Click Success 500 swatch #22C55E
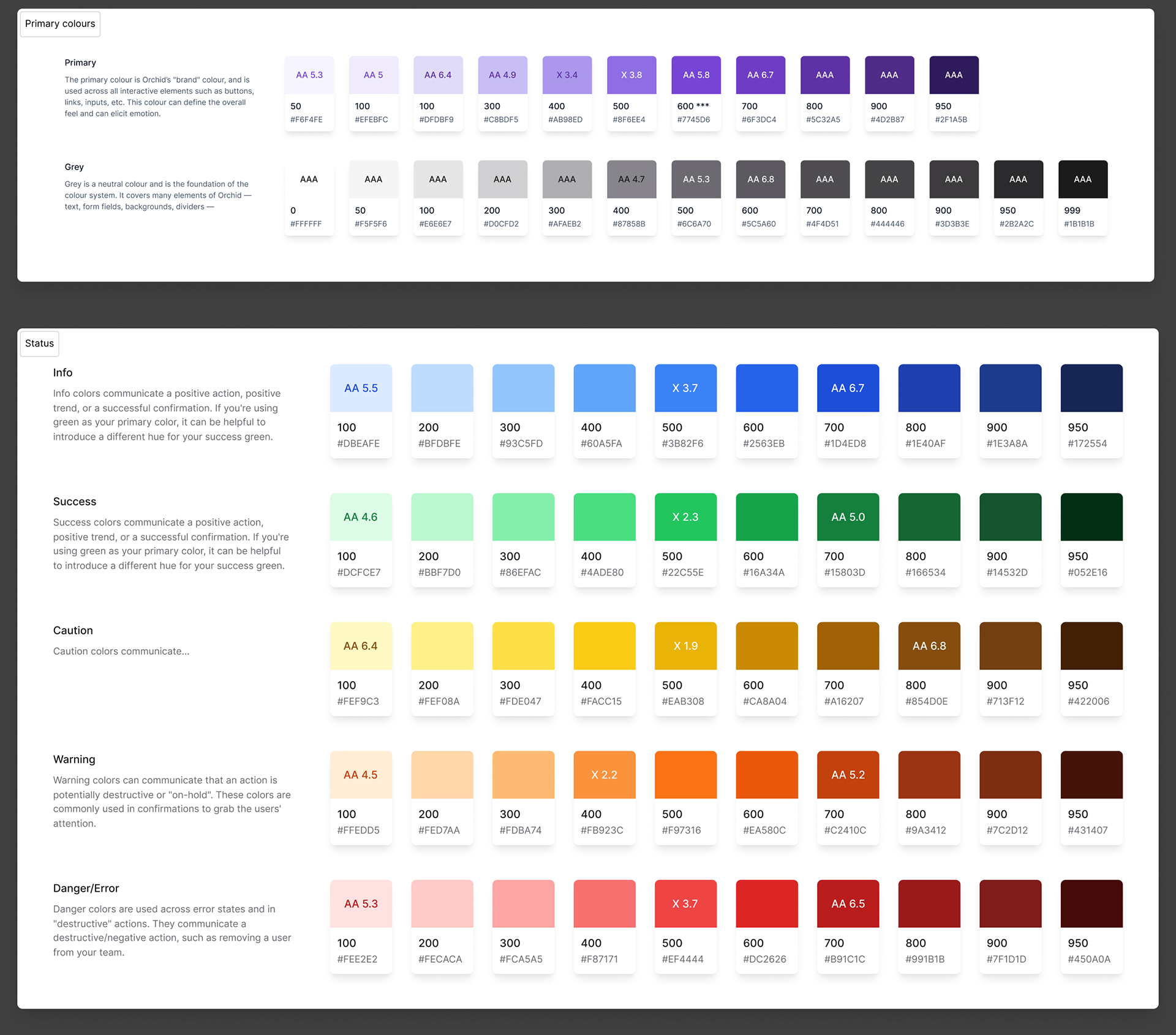The height and width of the screenshot is (1035, 1176). (685, 517)
